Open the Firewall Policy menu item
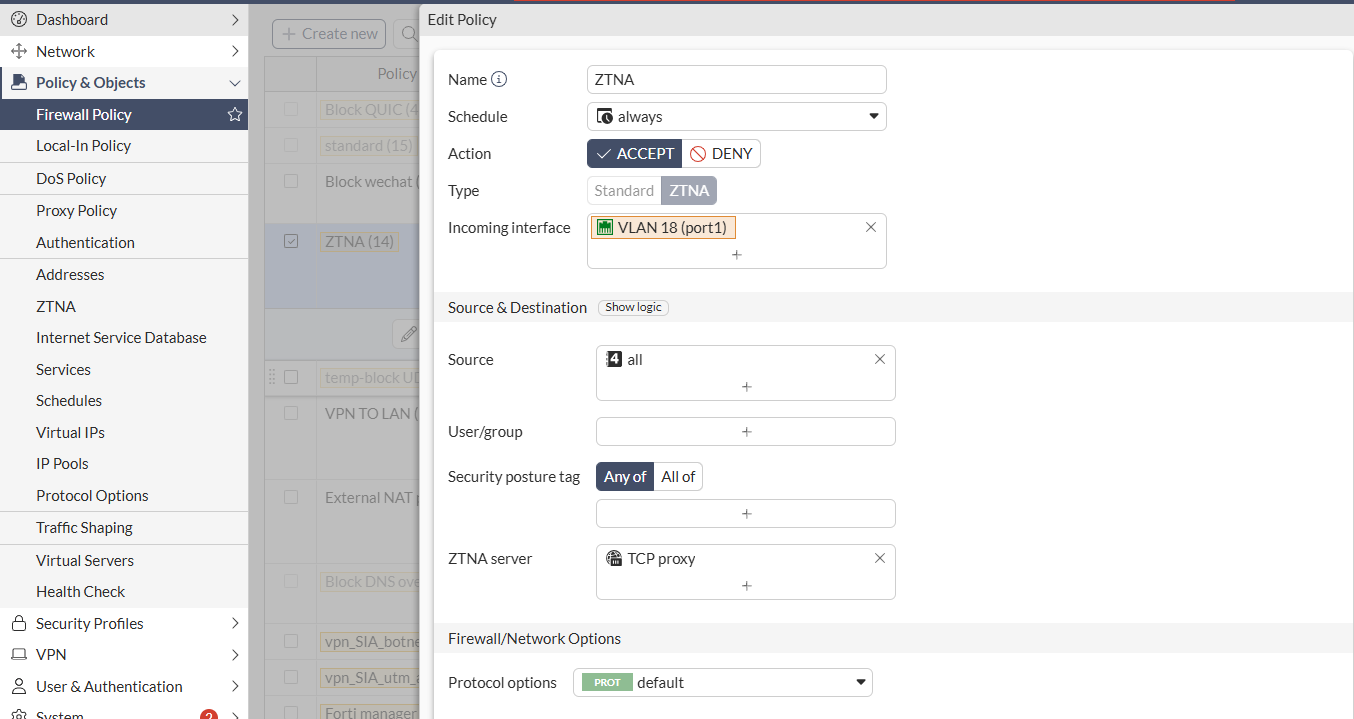 coord(124,114)
